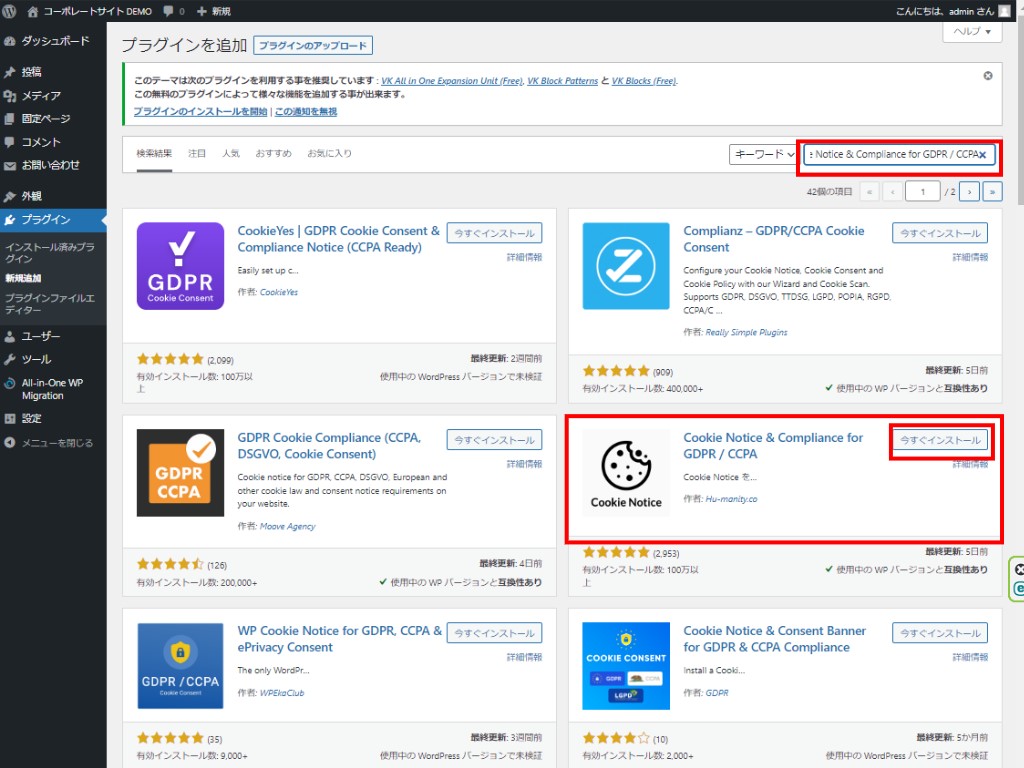The width and height of the screenshot is (1024, 768).
Task: Clear the plugin search field text
Action: pyautogui.click(x=982, y=155)
